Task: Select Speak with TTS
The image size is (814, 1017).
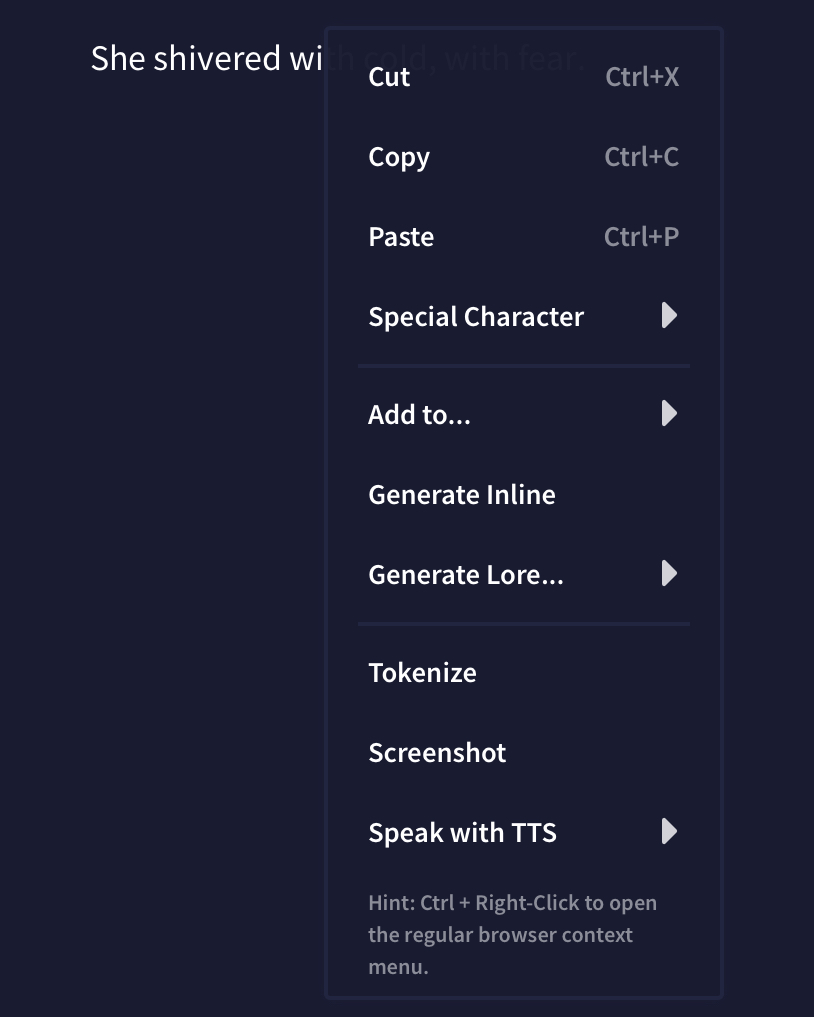Action: [462, 833]
